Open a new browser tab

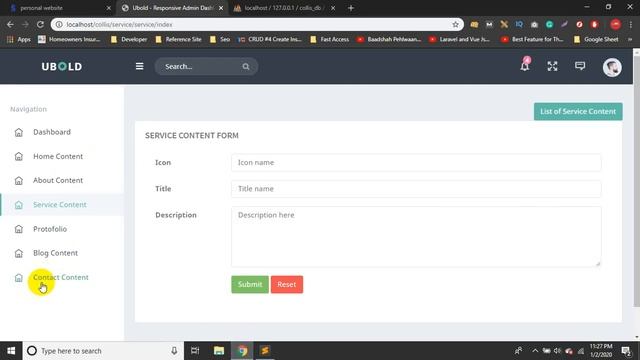(x=351, y=8)
